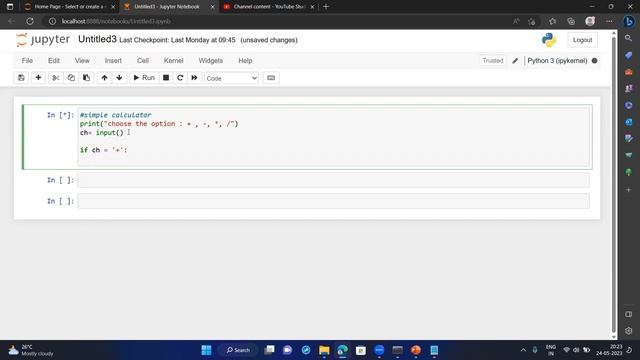Interrupt the kernel stop icon
The width and height of the screenshot is (640, 360).
pyautogui.click(x=166, y=78)
